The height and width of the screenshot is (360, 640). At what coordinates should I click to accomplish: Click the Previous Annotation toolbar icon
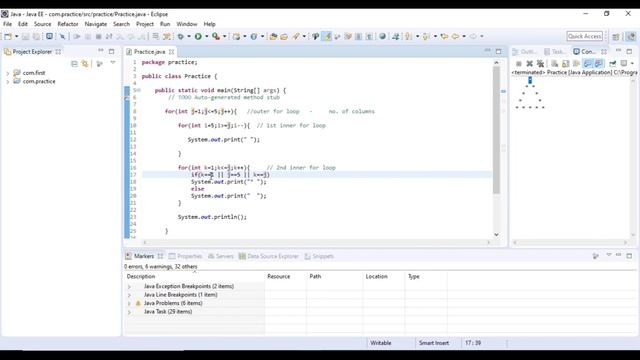tap(426, 36)
